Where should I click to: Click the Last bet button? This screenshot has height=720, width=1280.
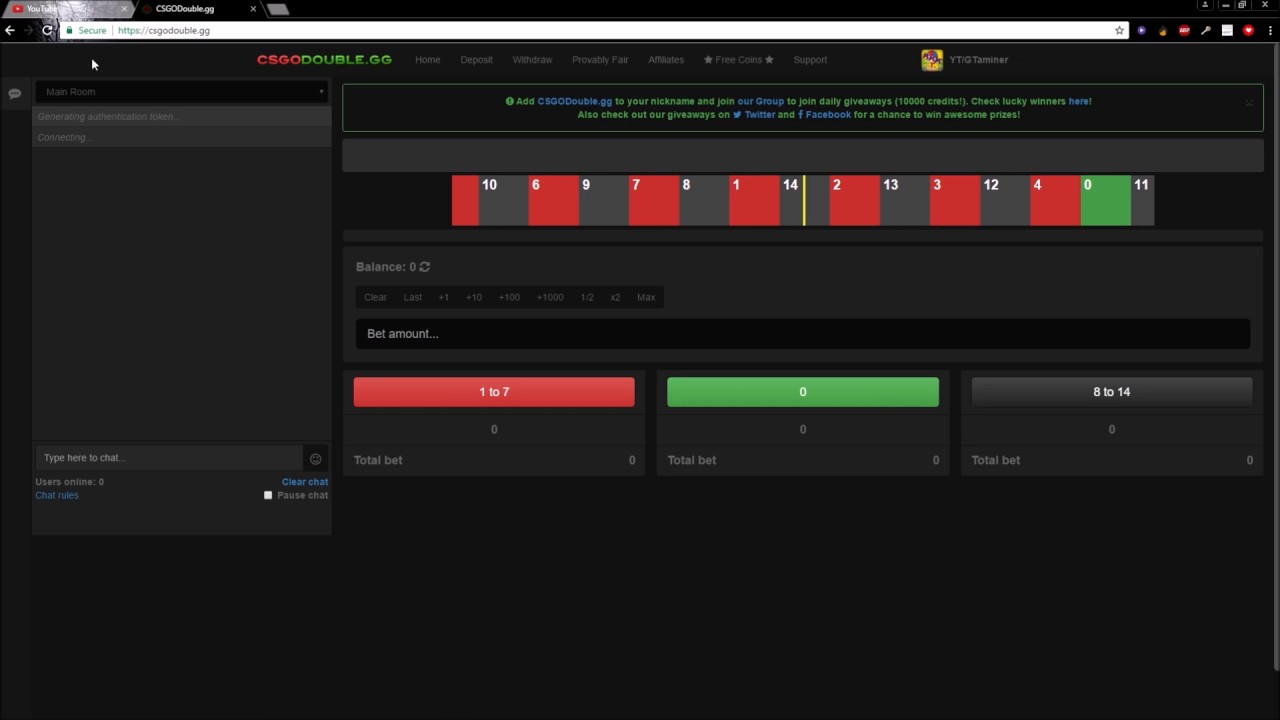413,297
